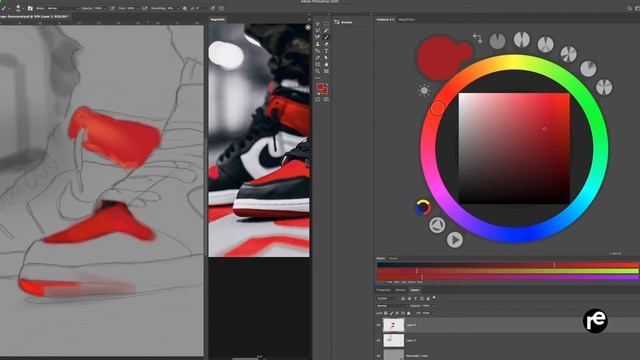Click the Layer 5 thumbnail

[x=393, y=325]
